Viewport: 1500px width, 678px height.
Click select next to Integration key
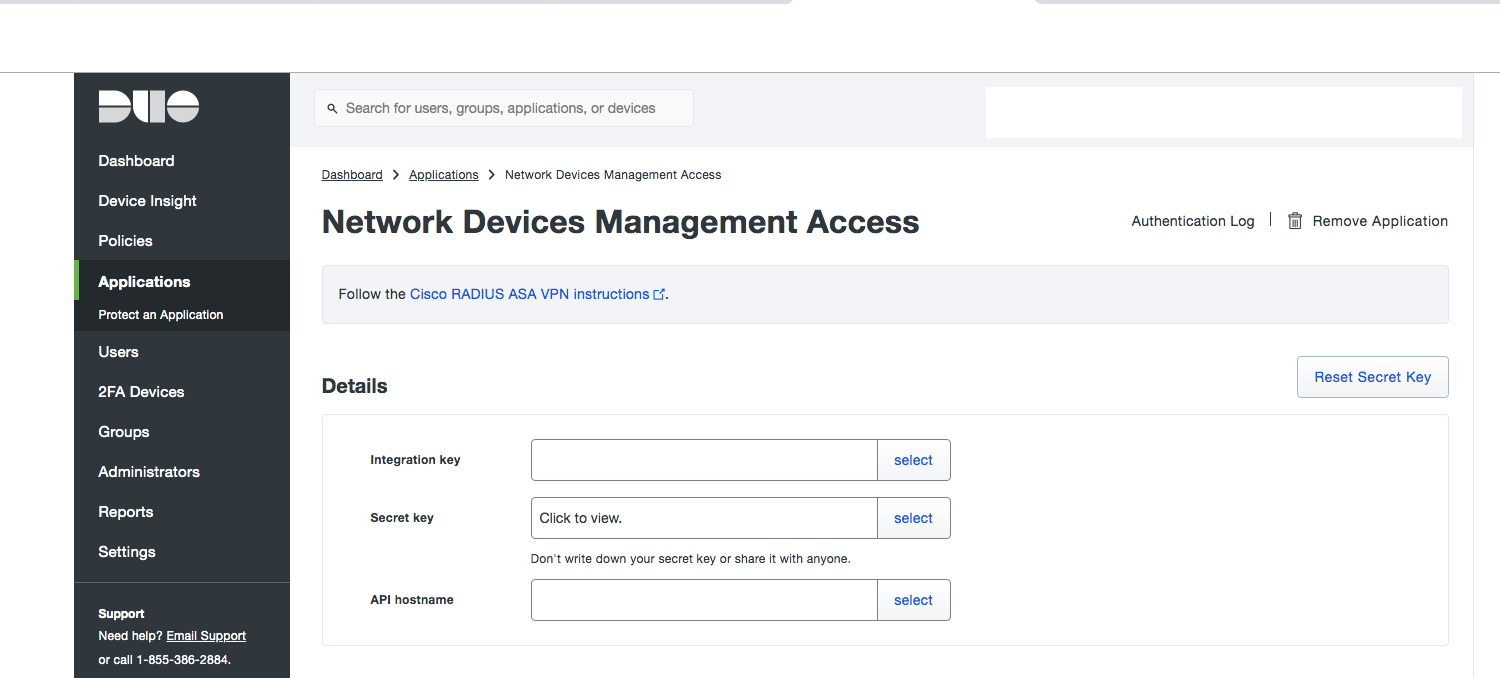tap(914, 460)
